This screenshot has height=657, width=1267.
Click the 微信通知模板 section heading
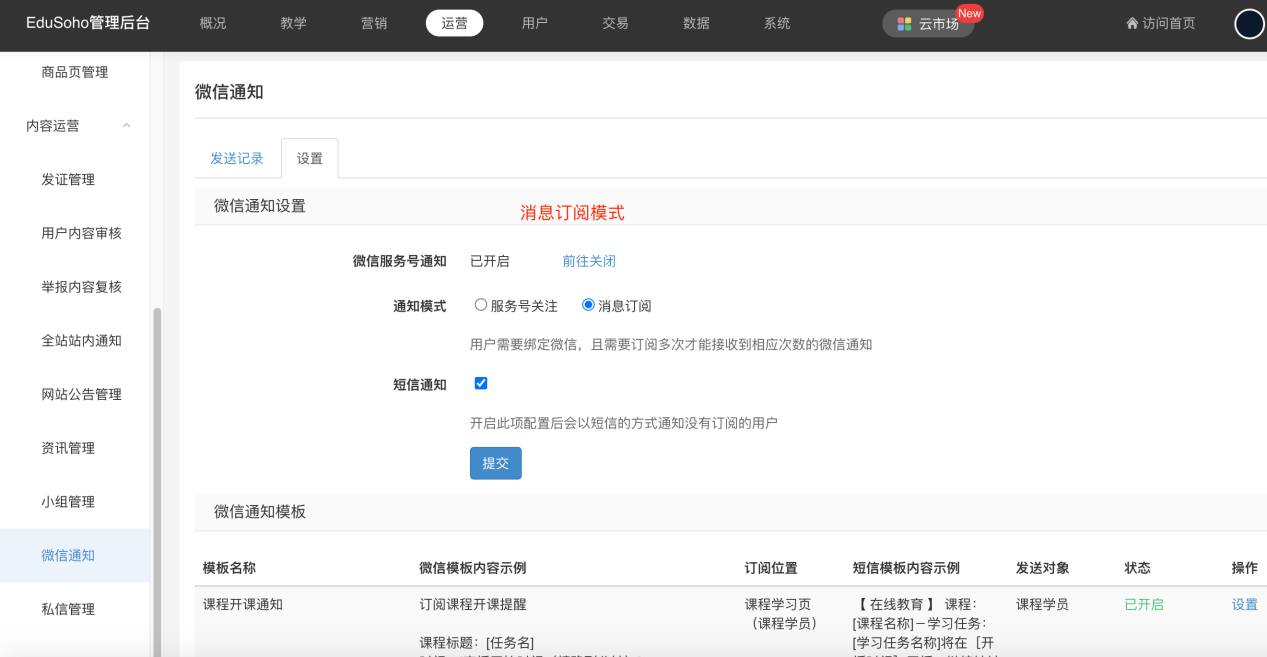(x=260, y=511)
